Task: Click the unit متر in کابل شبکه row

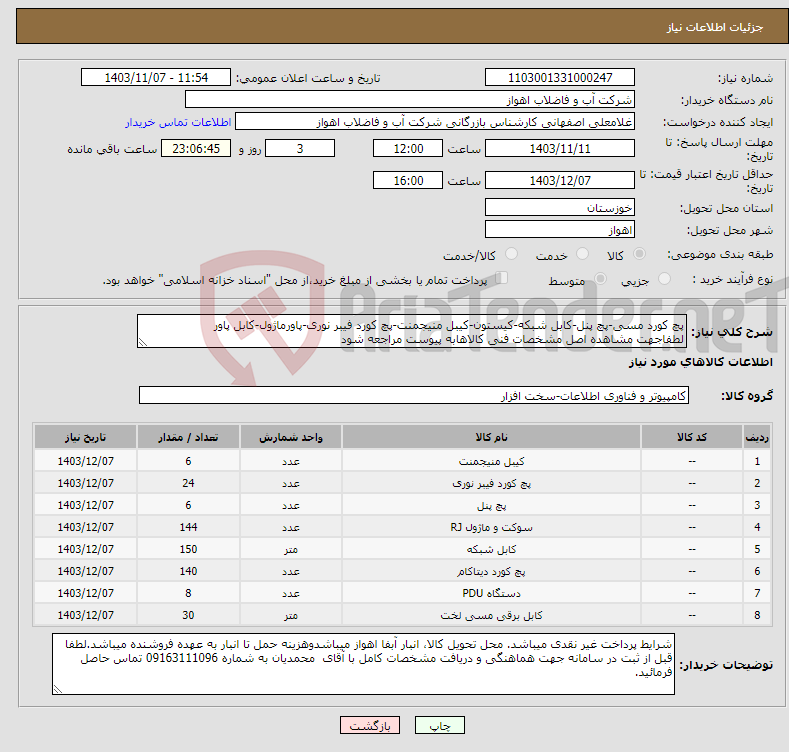Action: pyautogui.click(x=291, y=550)
